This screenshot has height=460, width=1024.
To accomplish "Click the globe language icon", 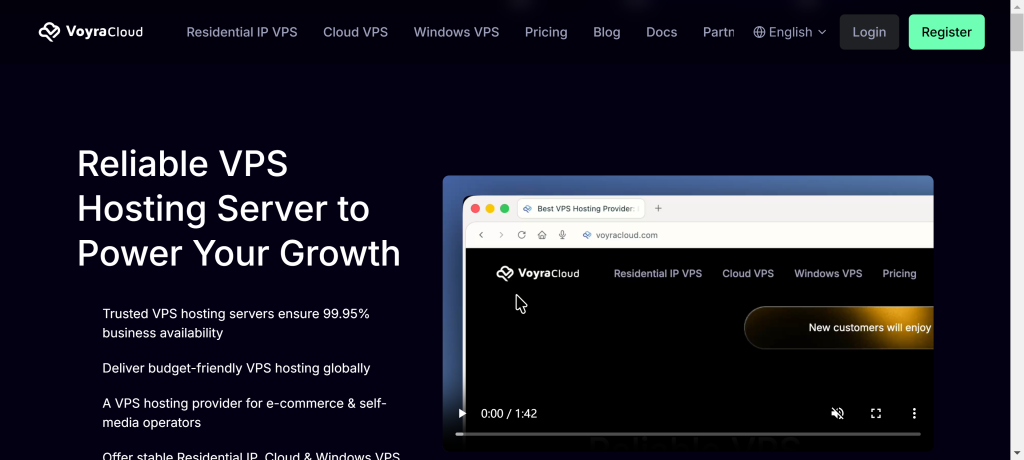I will point(759,32).
